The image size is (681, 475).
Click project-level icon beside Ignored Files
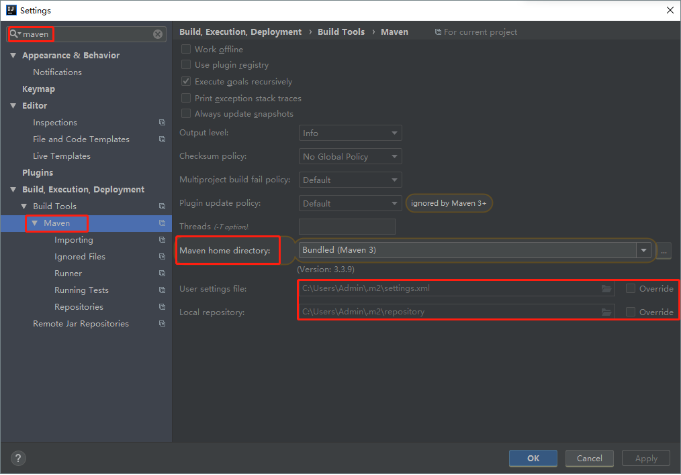162,257
